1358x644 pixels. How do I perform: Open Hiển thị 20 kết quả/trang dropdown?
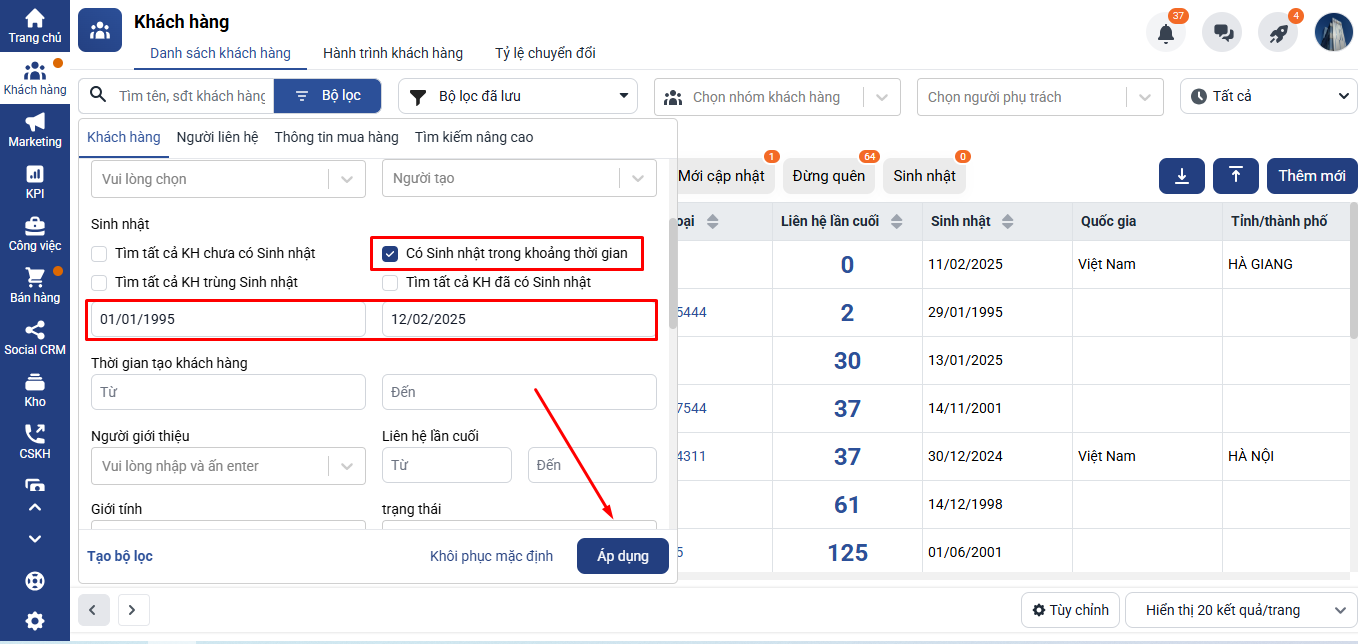coord(1240,610)
